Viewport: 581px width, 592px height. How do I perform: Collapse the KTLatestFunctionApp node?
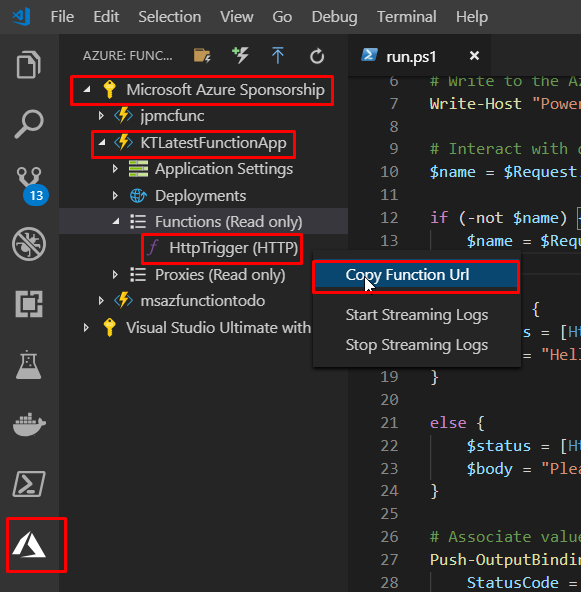click(102, 143)
